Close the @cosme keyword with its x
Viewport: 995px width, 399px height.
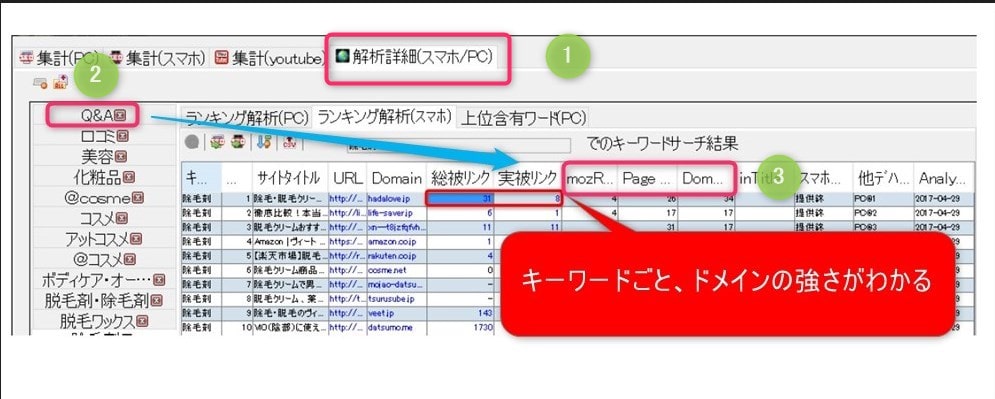138,197
